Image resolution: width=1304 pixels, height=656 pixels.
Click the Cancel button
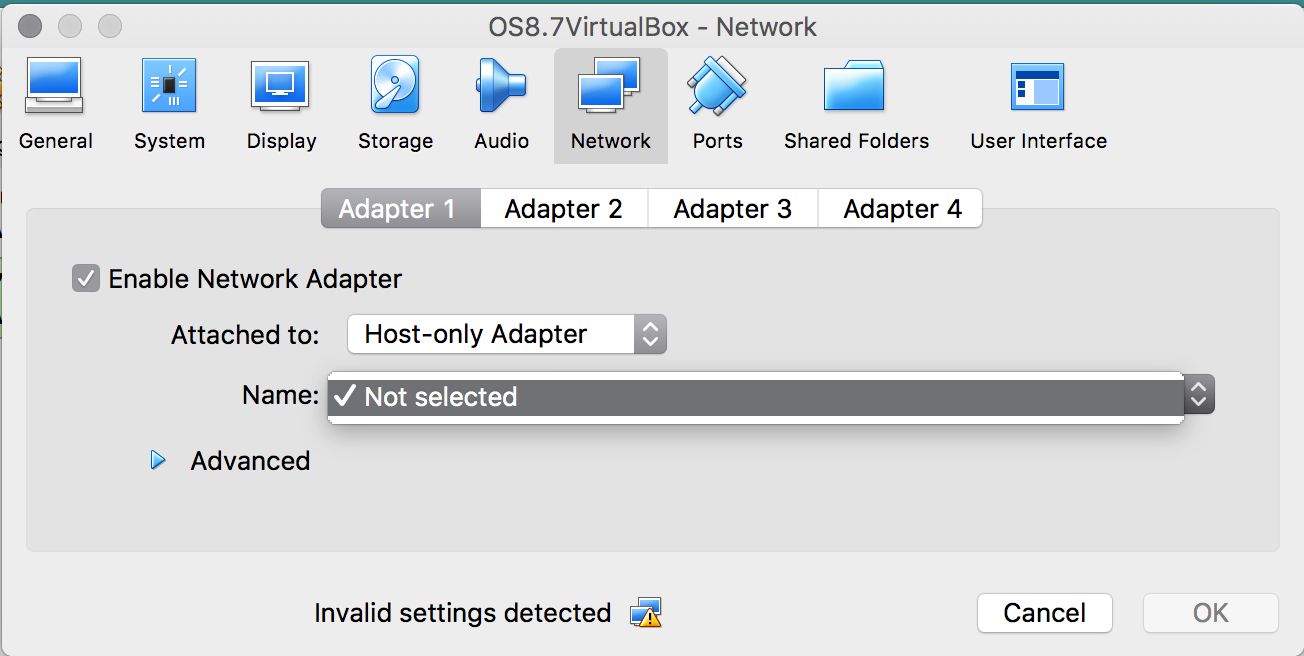(x=1045, y=613)
